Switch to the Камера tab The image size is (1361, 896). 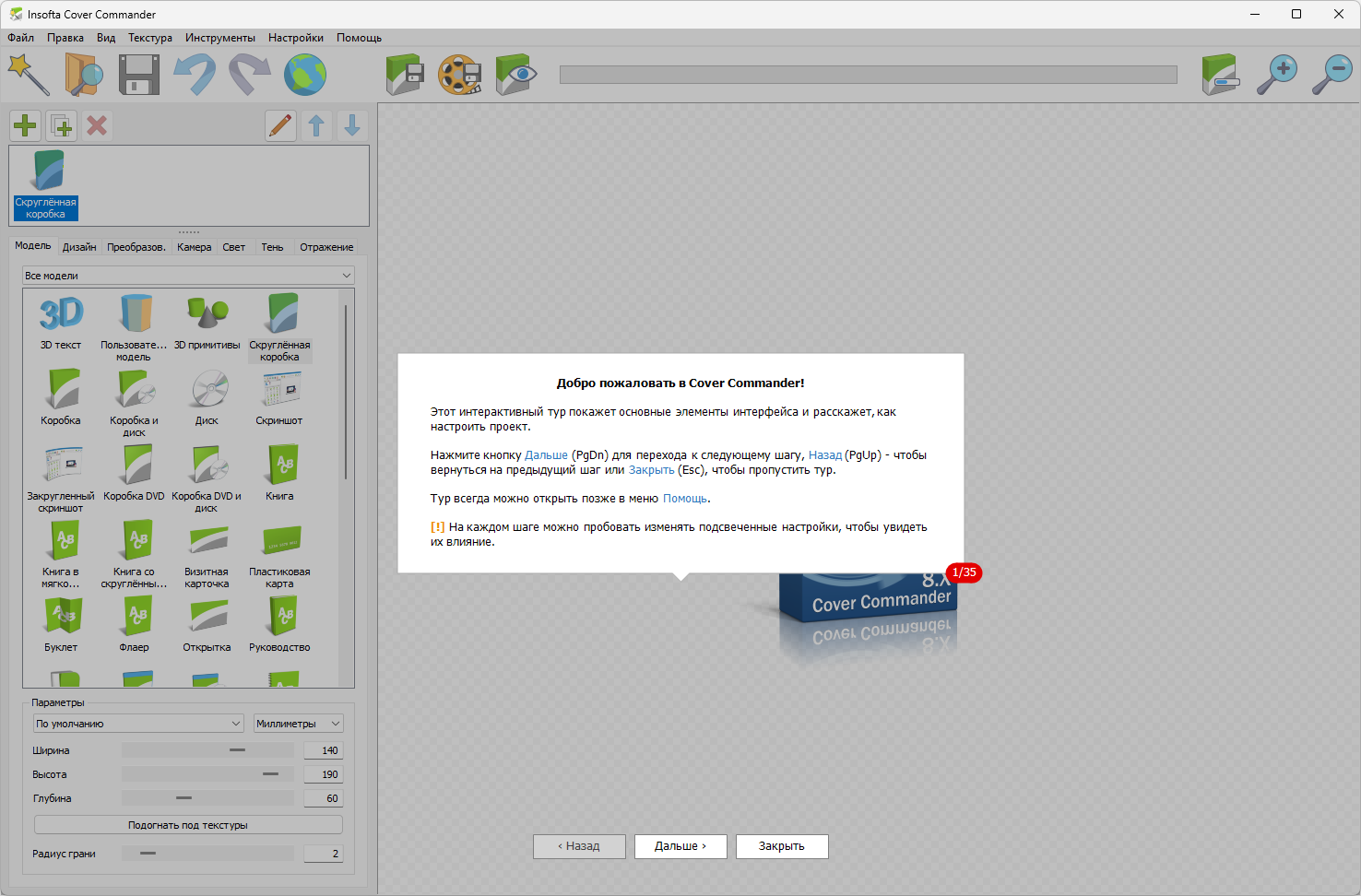(x=195, y=247)
